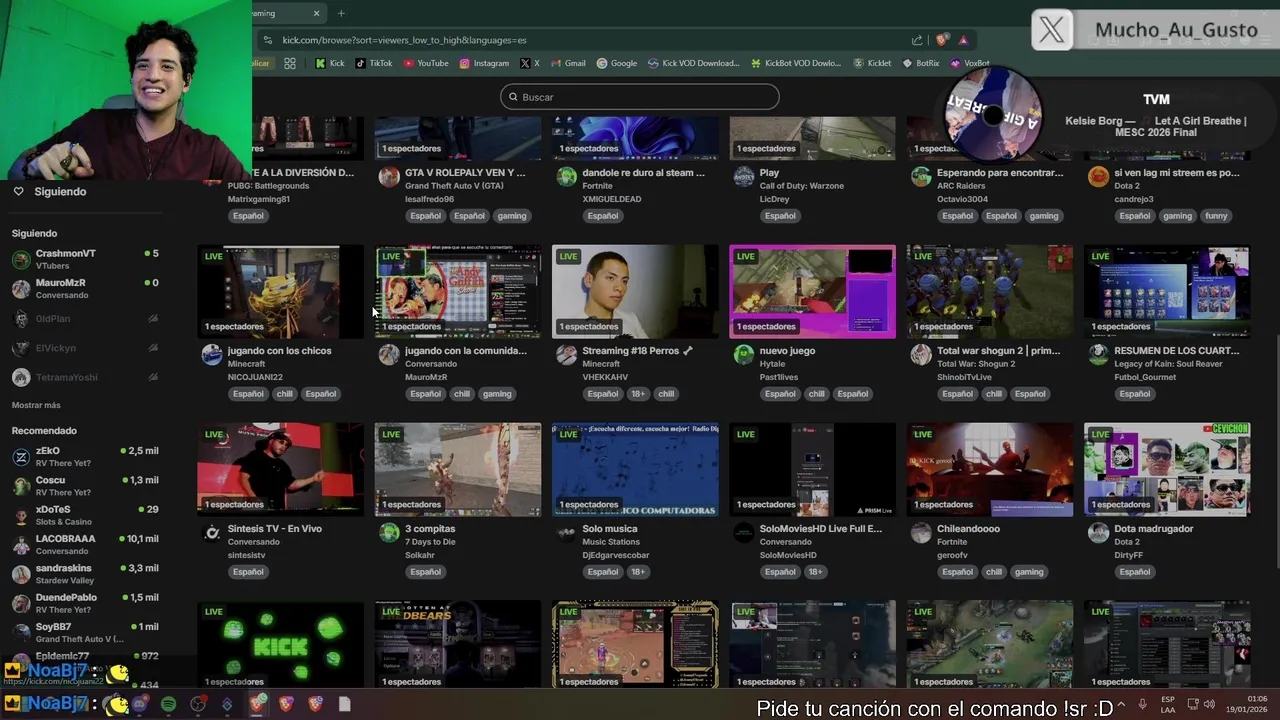1280x720 pixels.
Task: Open the '3 compitas' 7 Days to Die thumbnail
Action: [458, 469]
